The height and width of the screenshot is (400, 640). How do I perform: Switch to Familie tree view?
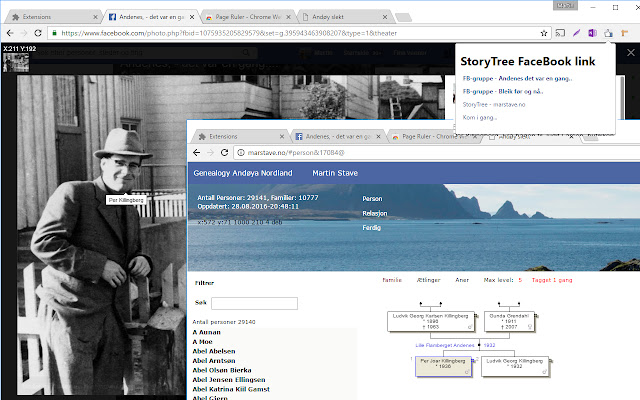coord(392,280)
